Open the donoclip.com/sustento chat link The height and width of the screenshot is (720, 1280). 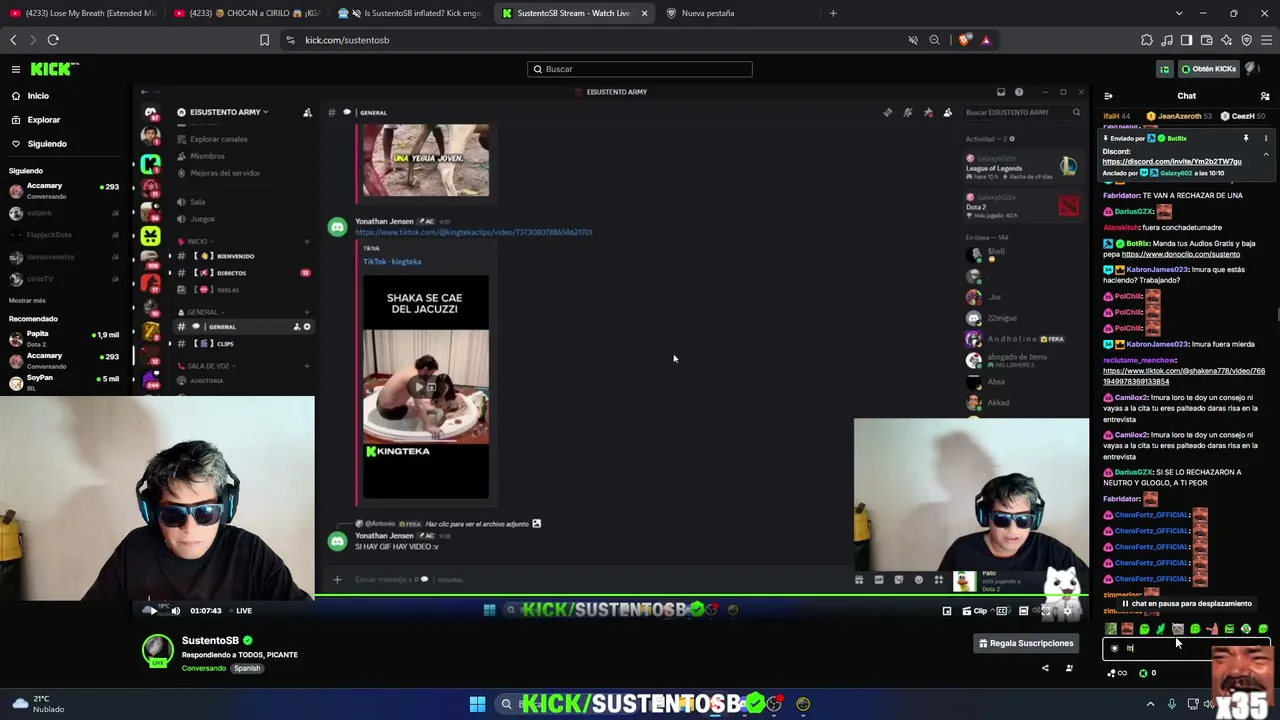click(1180, 254)
